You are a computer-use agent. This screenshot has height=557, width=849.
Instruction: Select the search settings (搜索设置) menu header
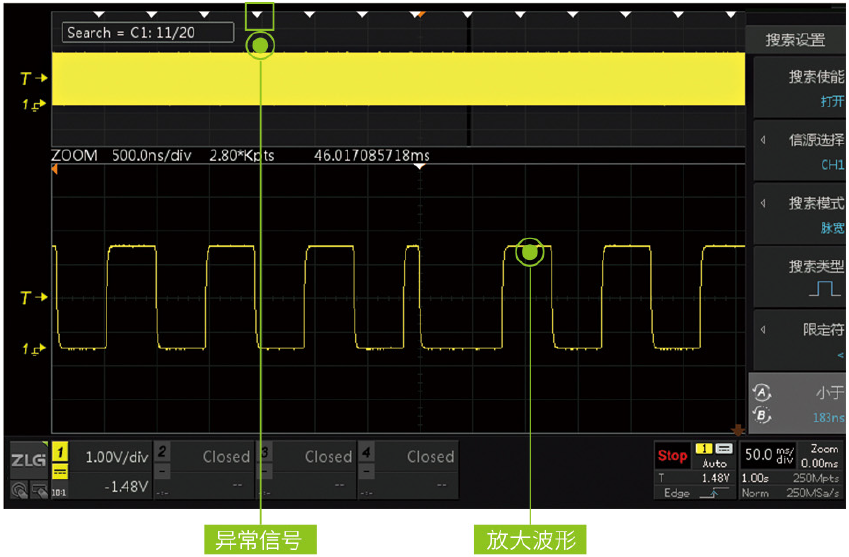796,40
